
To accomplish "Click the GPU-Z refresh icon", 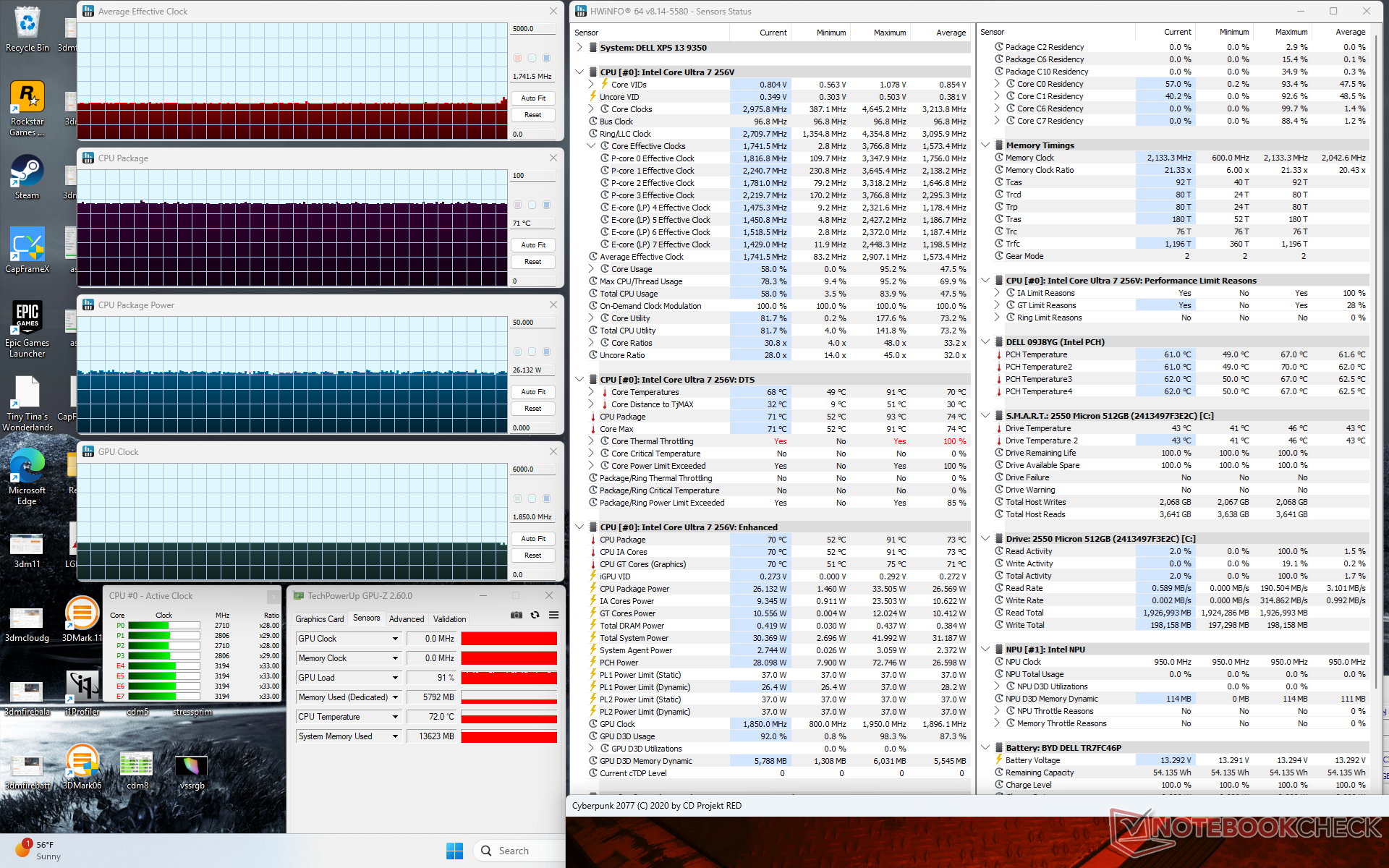I will 535,615.
